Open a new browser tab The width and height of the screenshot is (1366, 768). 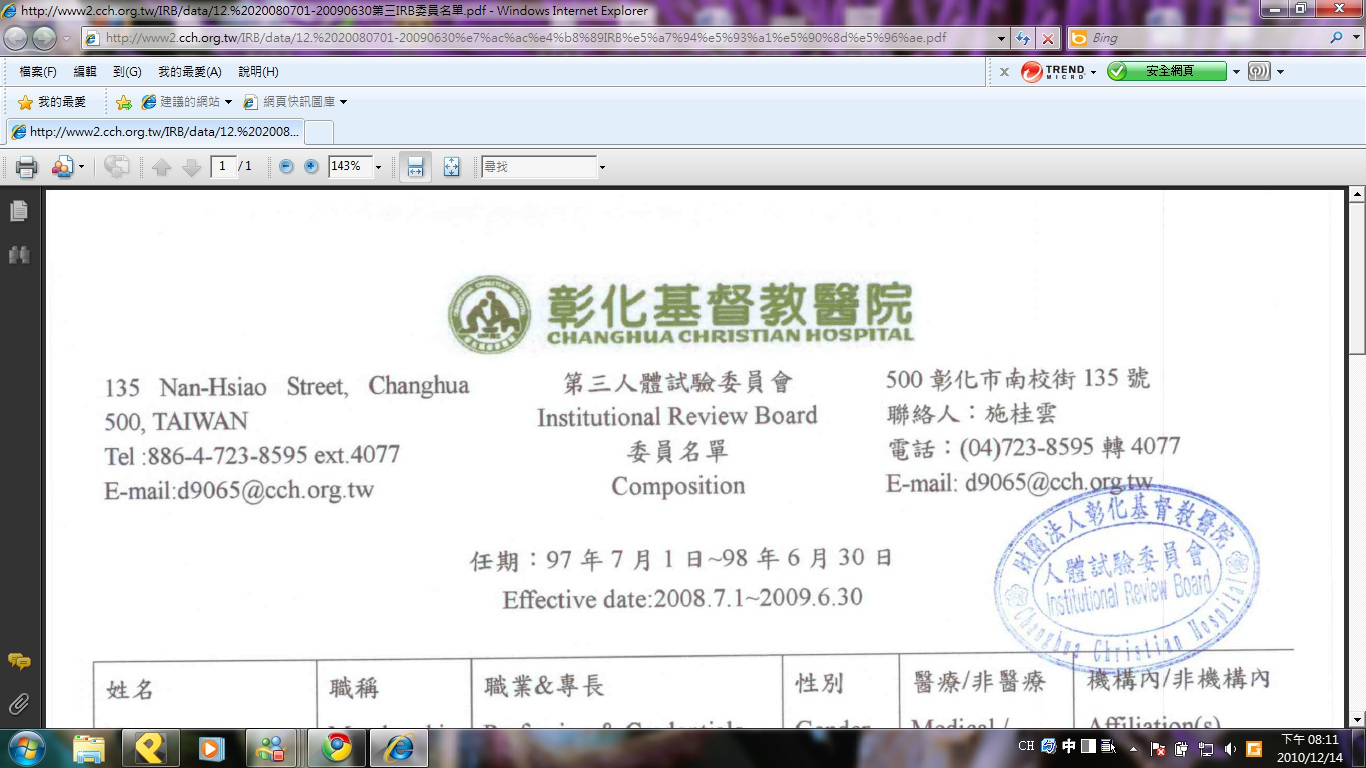click(319, 132)
